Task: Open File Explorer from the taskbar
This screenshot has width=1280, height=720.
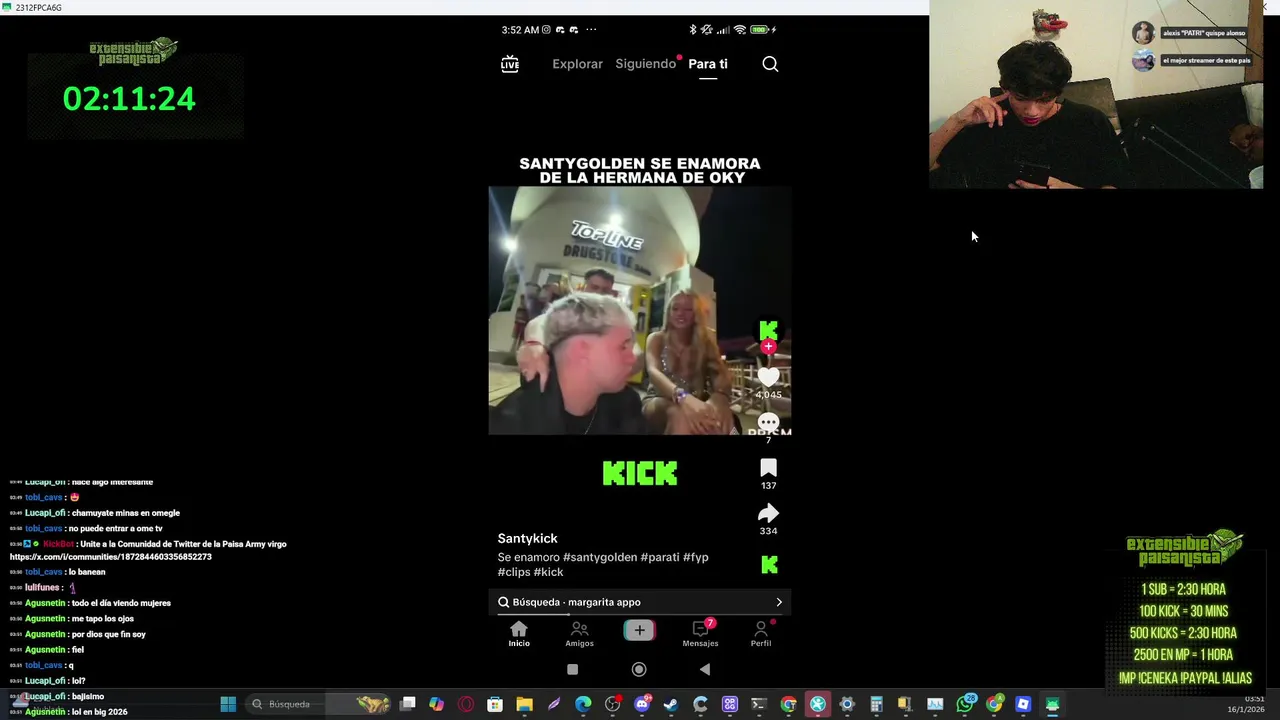Action: (x=524, y=704)
